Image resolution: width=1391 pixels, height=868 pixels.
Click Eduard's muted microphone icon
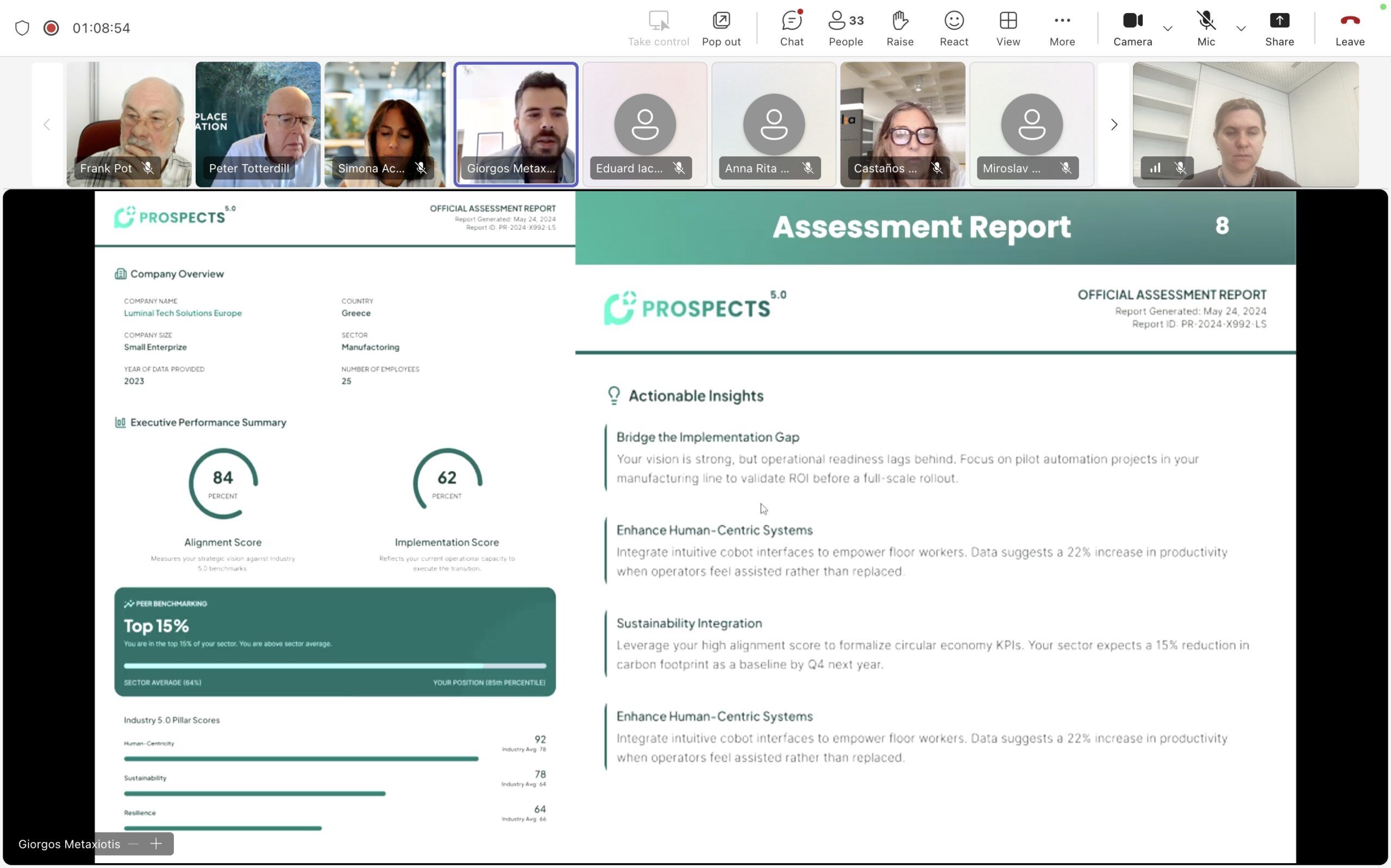pos(679,168)
